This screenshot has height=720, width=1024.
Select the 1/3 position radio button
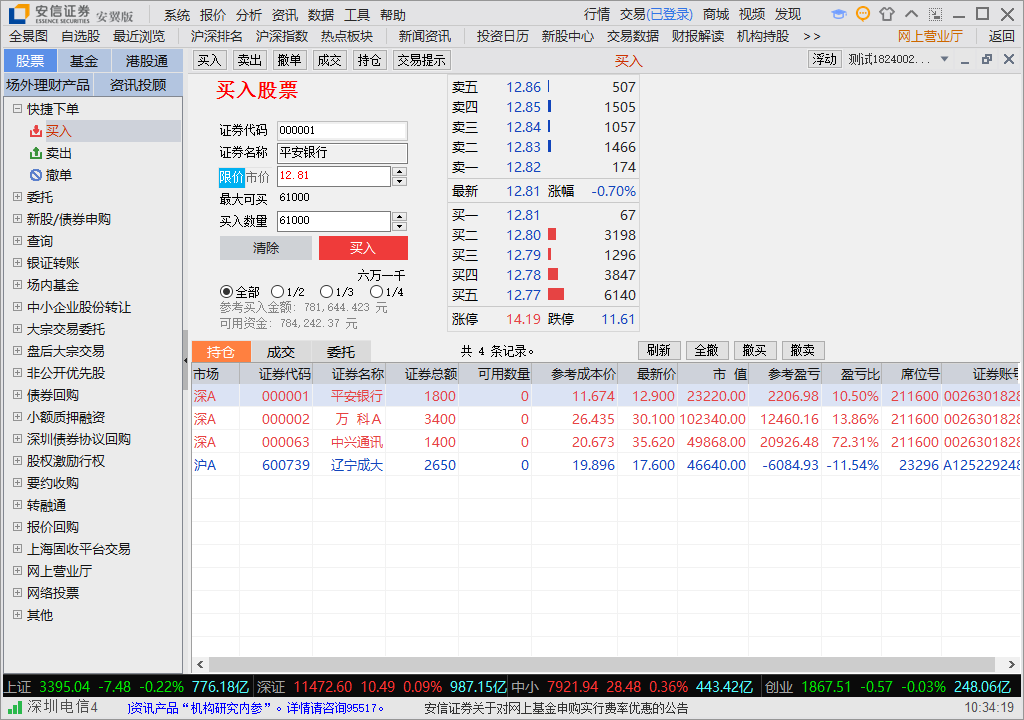327,291
